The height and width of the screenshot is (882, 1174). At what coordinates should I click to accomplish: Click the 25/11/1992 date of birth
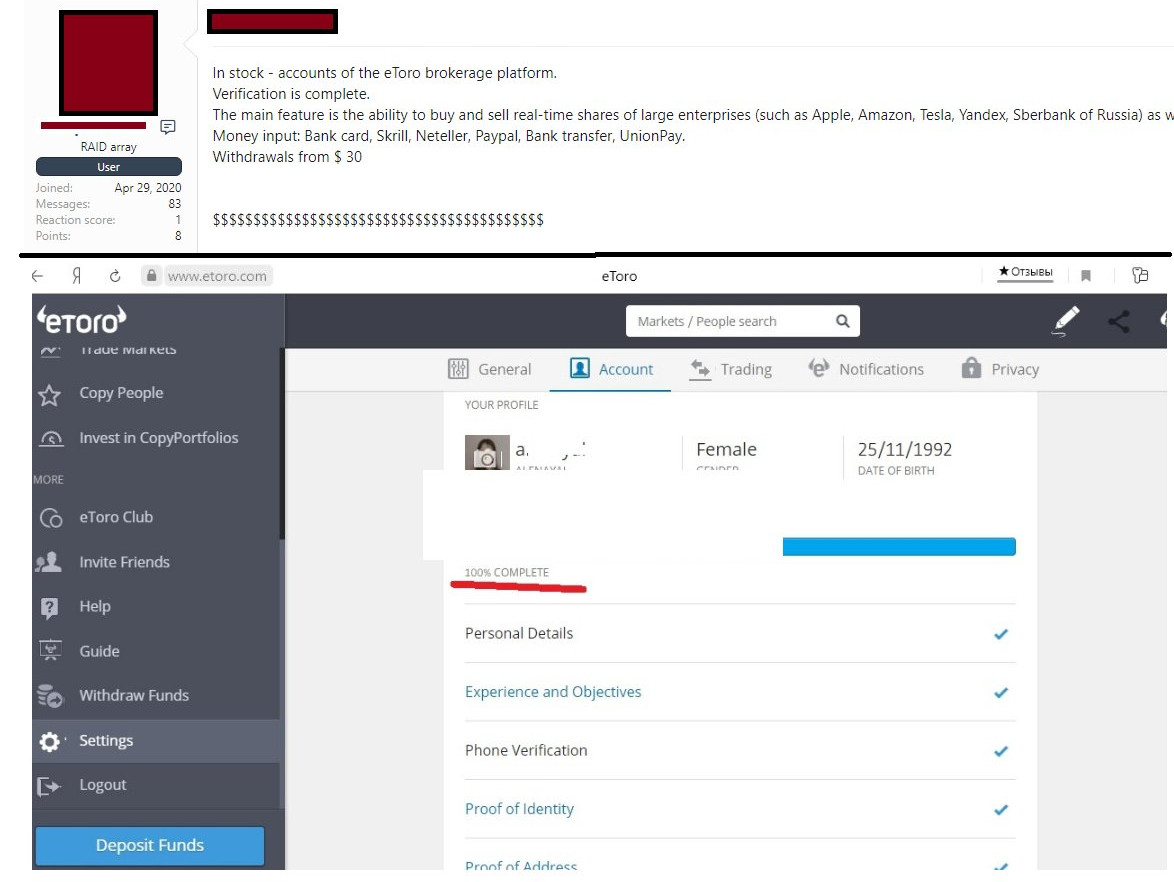tap(904, 449)
